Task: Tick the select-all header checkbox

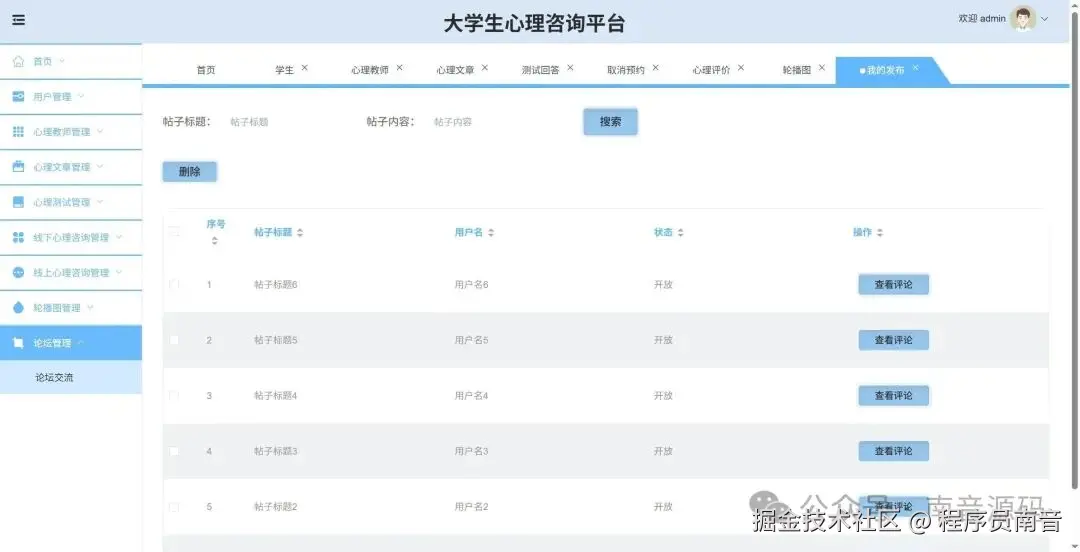Action: coord(174,232)
